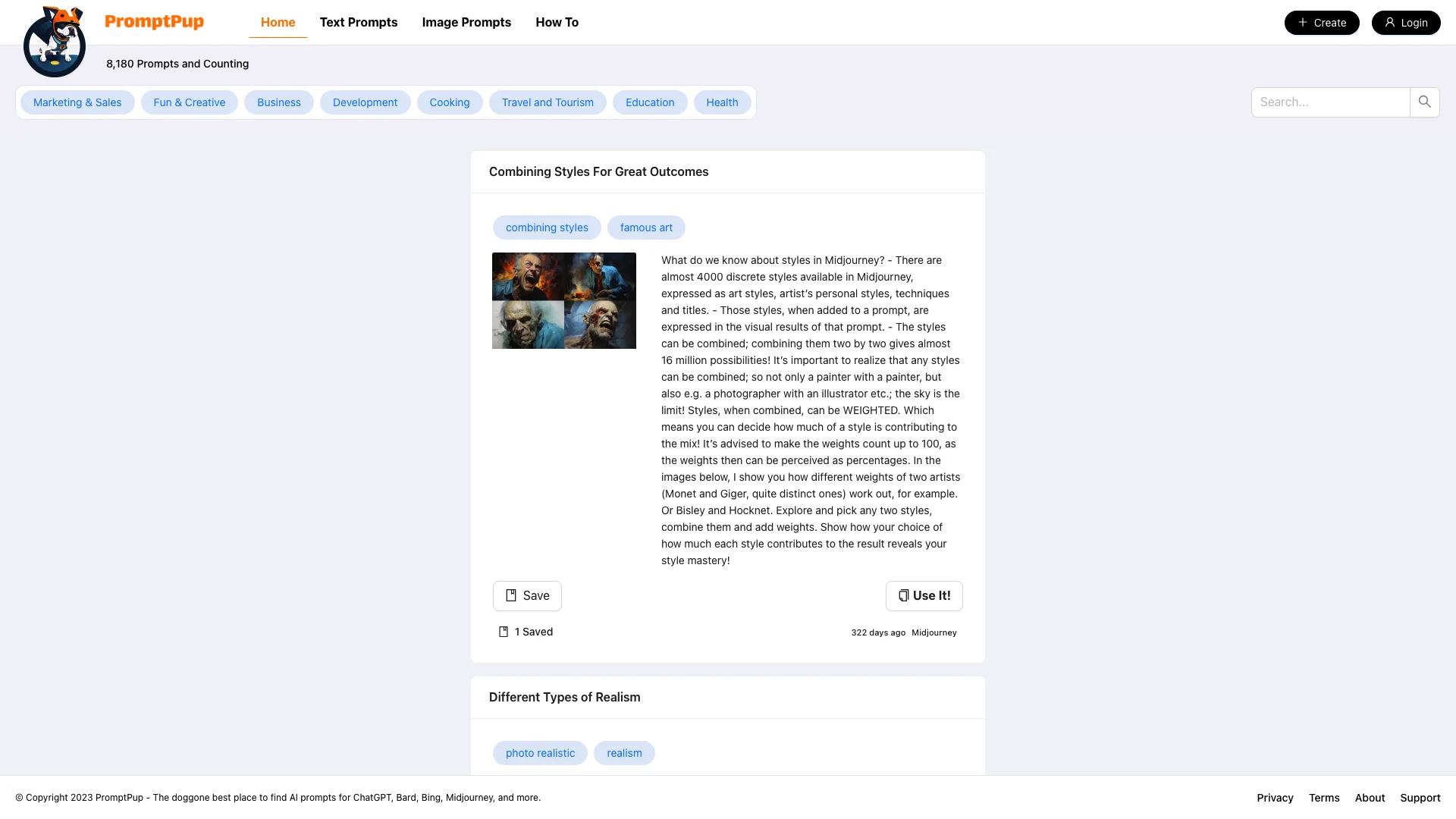The image size is (1456, 819).
Task: Click the search magnifier icon
Action: pyautogui.click(x=1425, y=102)
